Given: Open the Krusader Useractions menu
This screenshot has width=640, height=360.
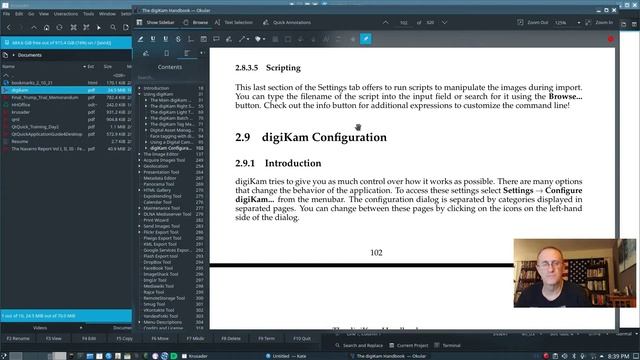Looking at the screenshot, I should point(66,14).
